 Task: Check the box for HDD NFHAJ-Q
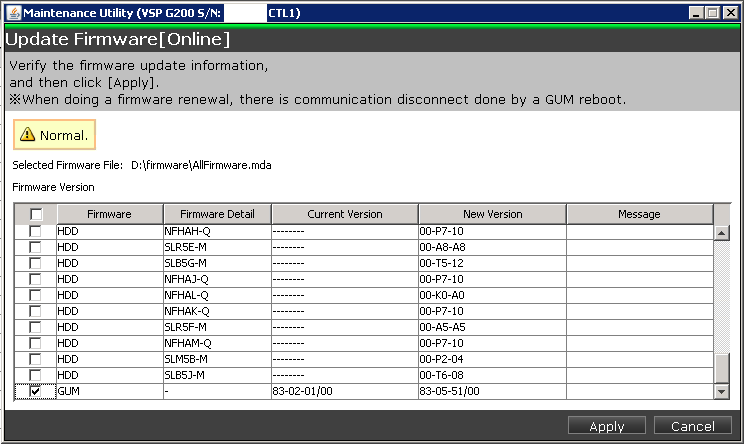click(35, 279)
